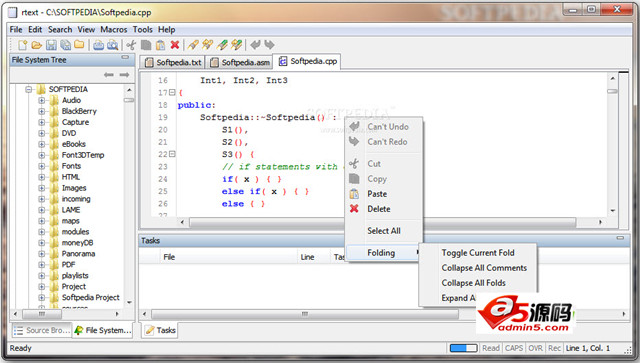
Task: Click the New file toolbar icon
Action: pyautogui.click(x=22, y=45)
